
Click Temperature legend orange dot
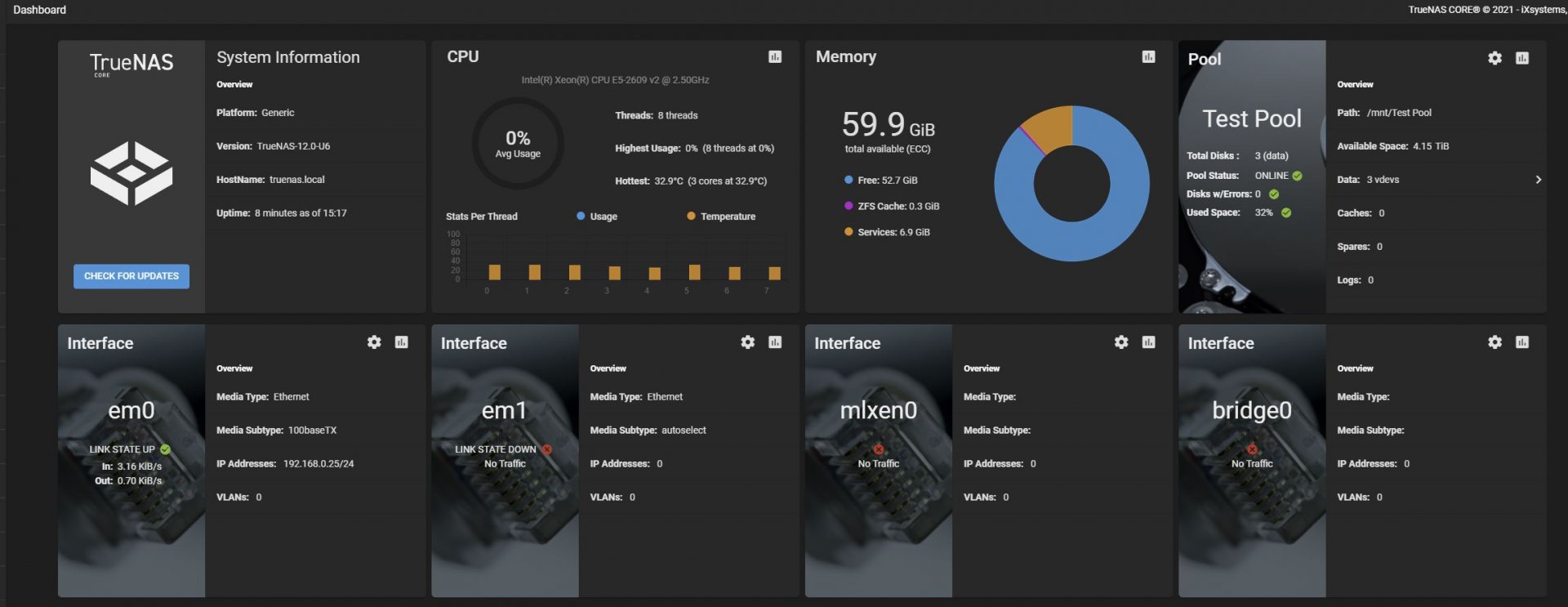[691, 216]
